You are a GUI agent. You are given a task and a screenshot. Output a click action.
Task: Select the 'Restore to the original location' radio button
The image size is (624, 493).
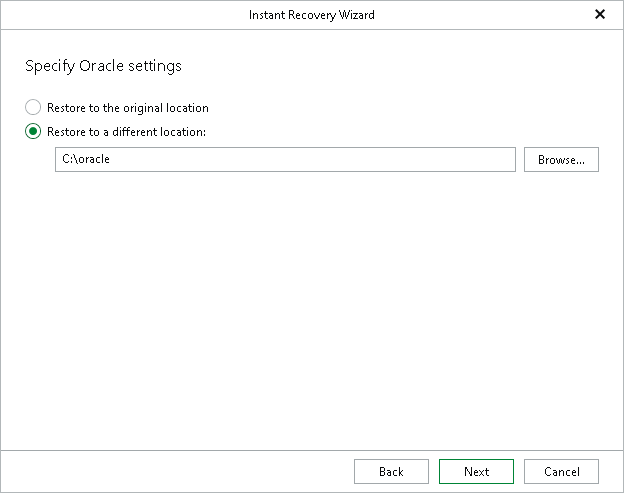coord(33,108)
